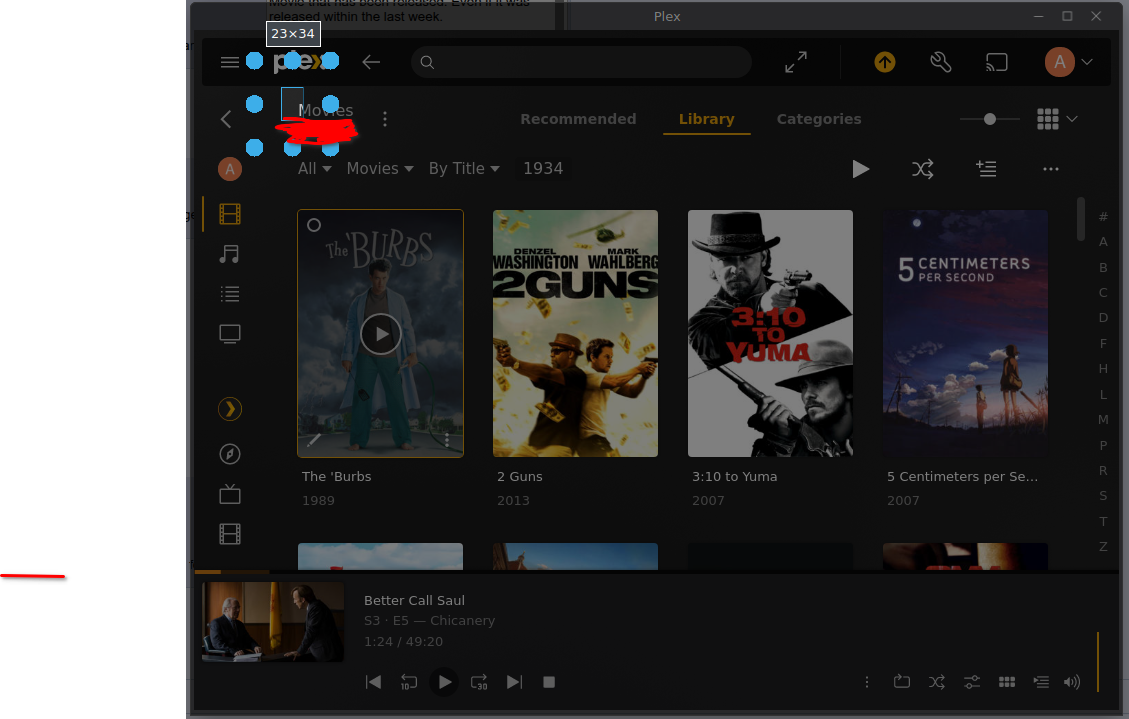The height and width of the screenshot is (719, 1129).
Task: Adjust the poster size slider
Action: [990, 119]
